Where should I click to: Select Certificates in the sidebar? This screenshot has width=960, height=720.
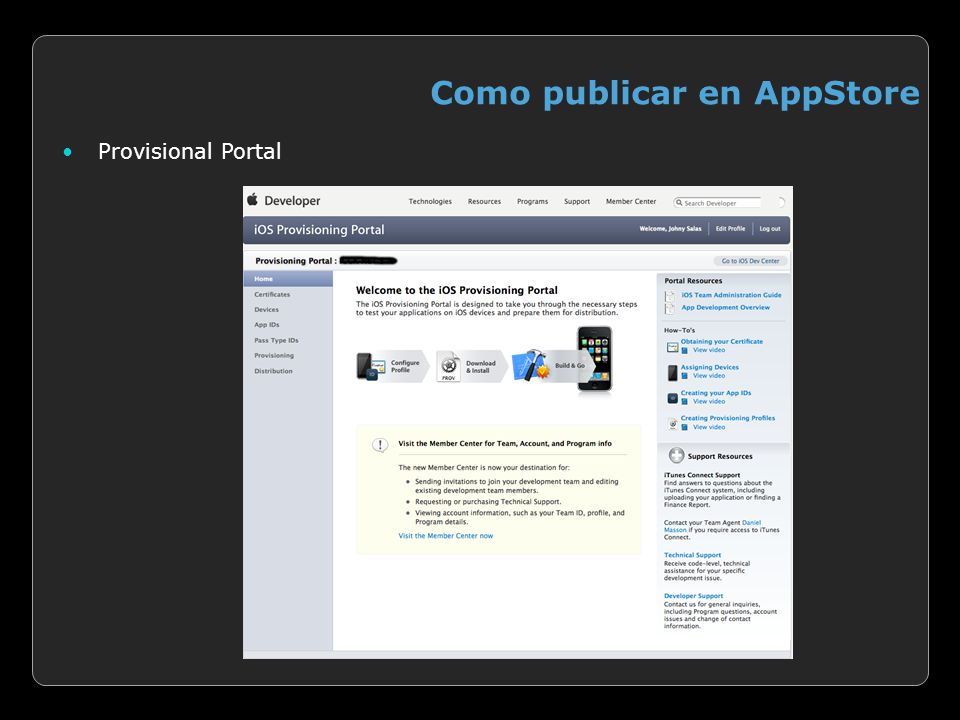coord(272,294)
